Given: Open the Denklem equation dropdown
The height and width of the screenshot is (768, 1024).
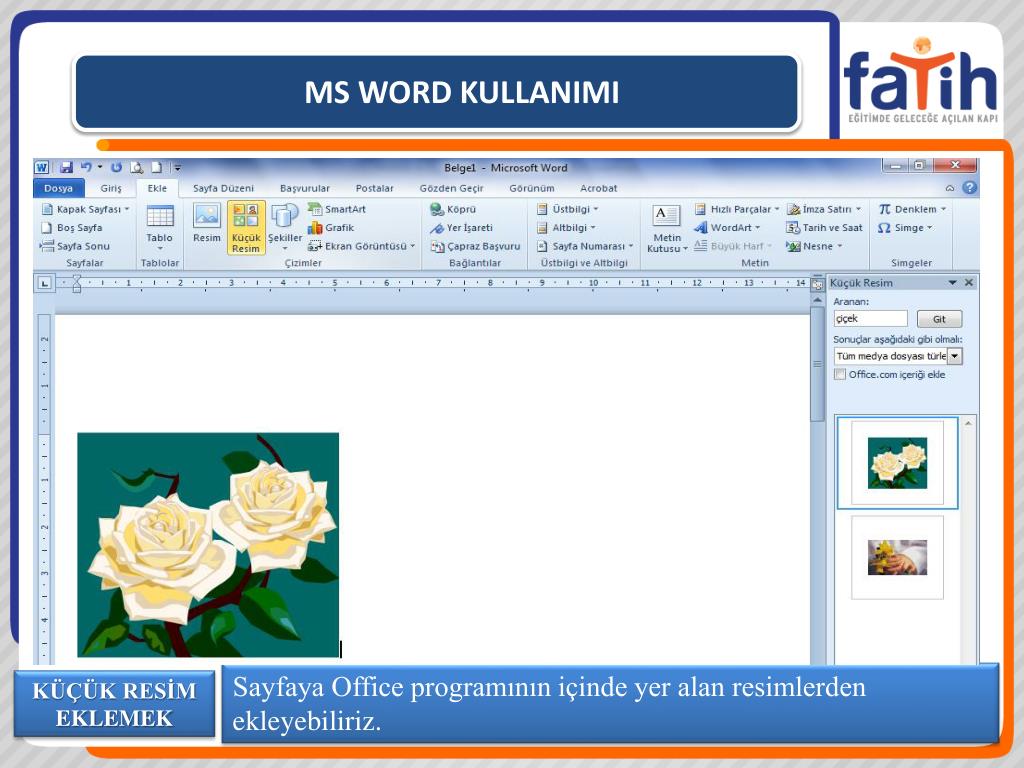Looking at the screenshot, I should click(x=943, y=209).
